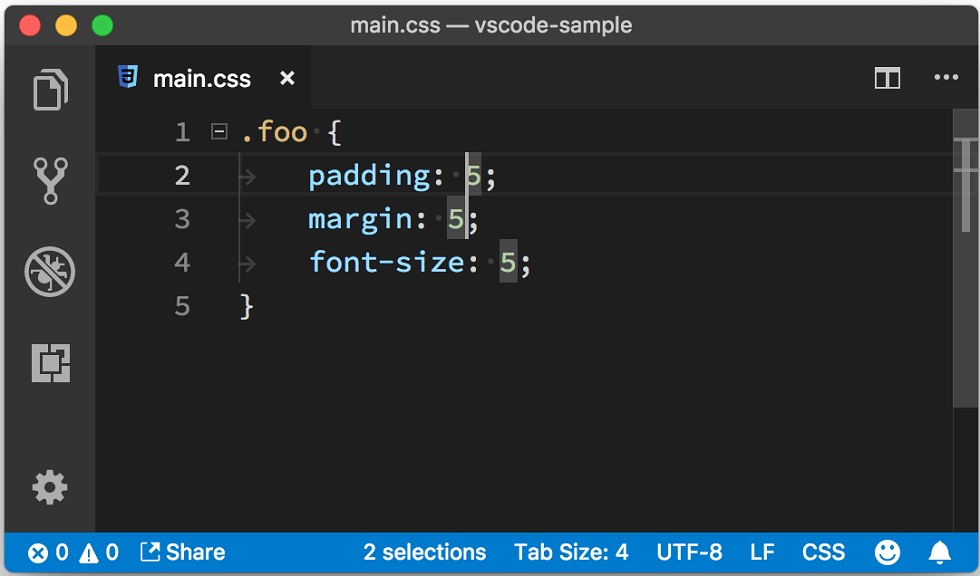The height and width of the screenshot is (576, 980).
Task: Close the main.css tab
Action: click(x=288, y=78)
